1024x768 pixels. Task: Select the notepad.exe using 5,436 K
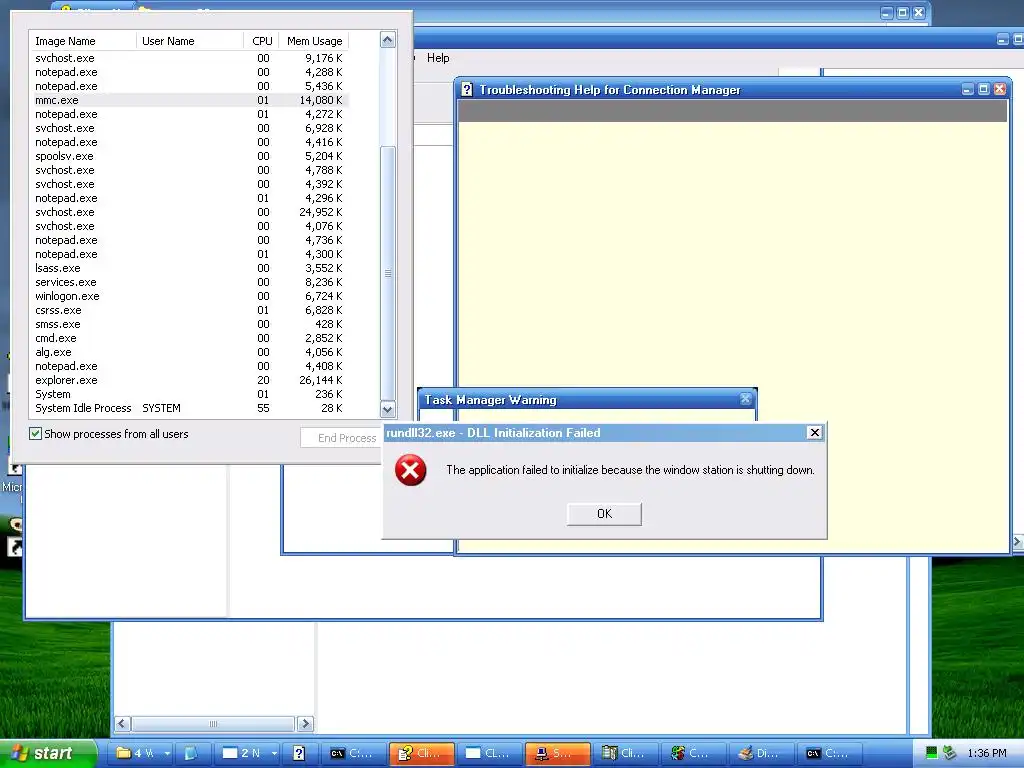click(x=189, y=86)
